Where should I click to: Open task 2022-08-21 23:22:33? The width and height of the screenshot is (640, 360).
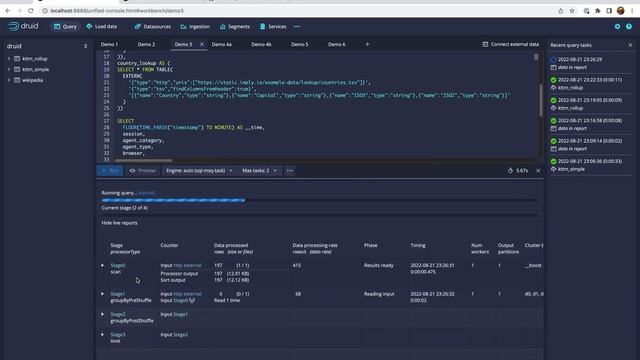coord(590,84)
